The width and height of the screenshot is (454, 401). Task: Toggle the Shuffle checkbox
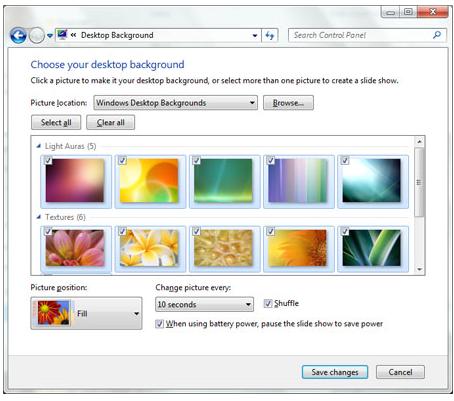(268, 303)
